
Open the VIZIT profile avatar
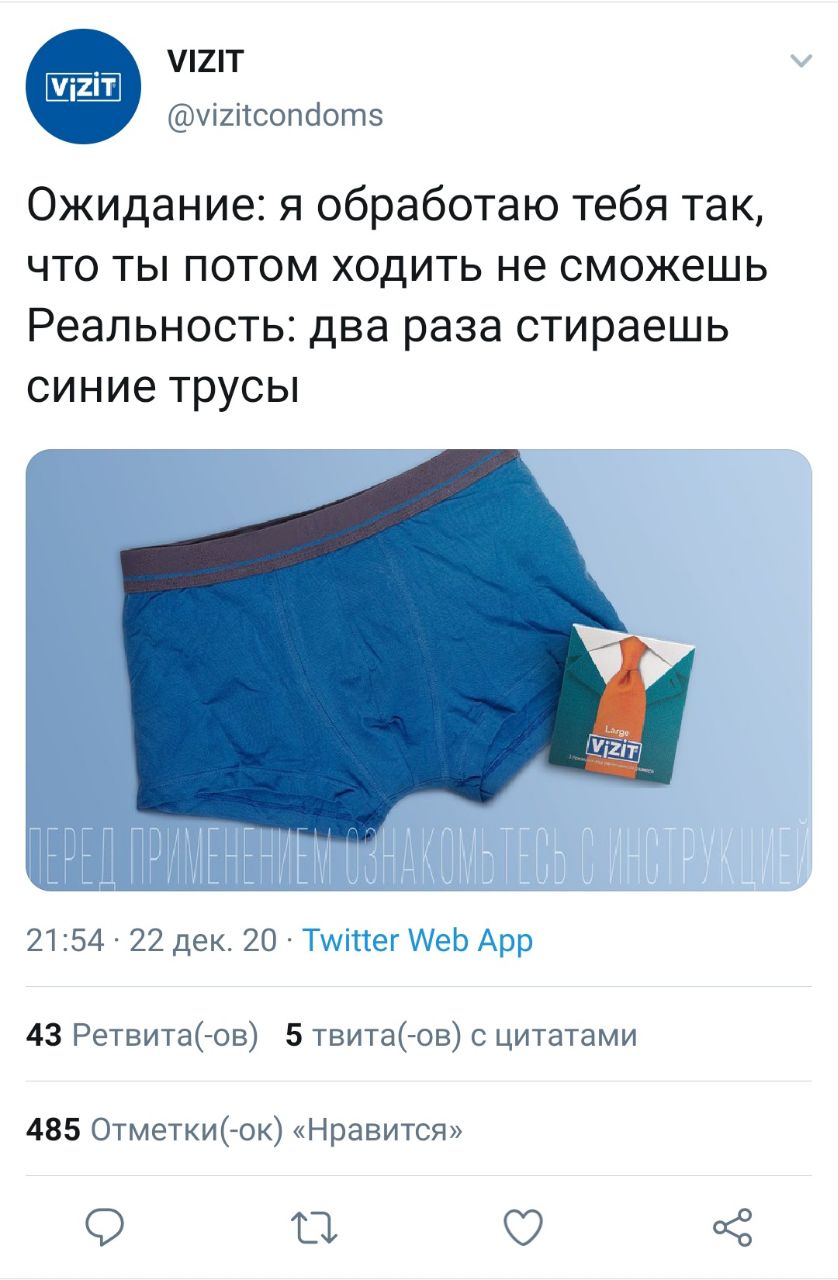coord(83,87)
